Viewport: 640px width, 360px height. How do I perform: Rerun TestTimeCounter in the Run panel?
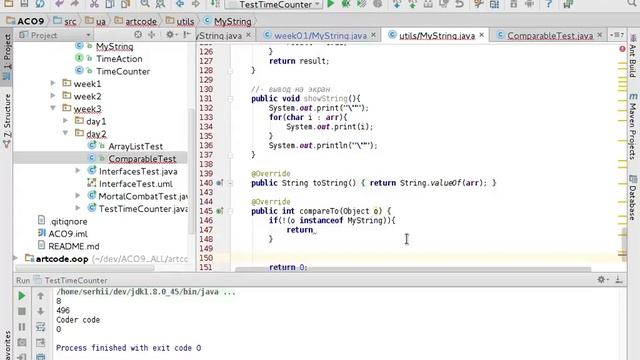[22, 296]
